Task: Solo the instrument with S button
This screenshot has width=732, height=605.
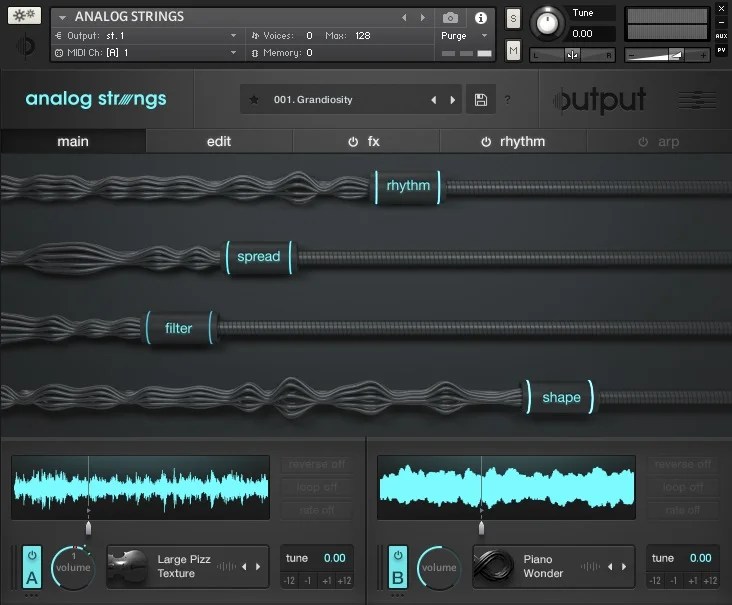Action: [x=513, y=19]
